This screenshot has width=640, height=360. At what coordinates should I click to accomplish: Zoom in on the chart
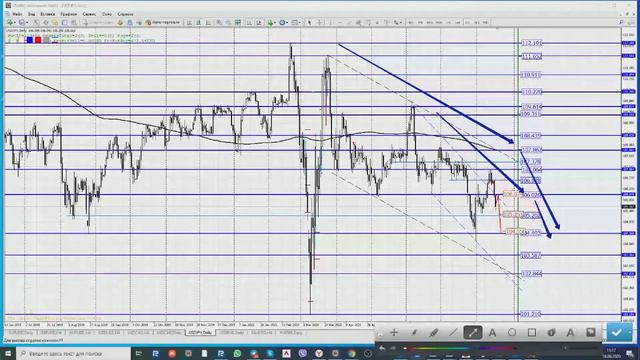point(219,22)
